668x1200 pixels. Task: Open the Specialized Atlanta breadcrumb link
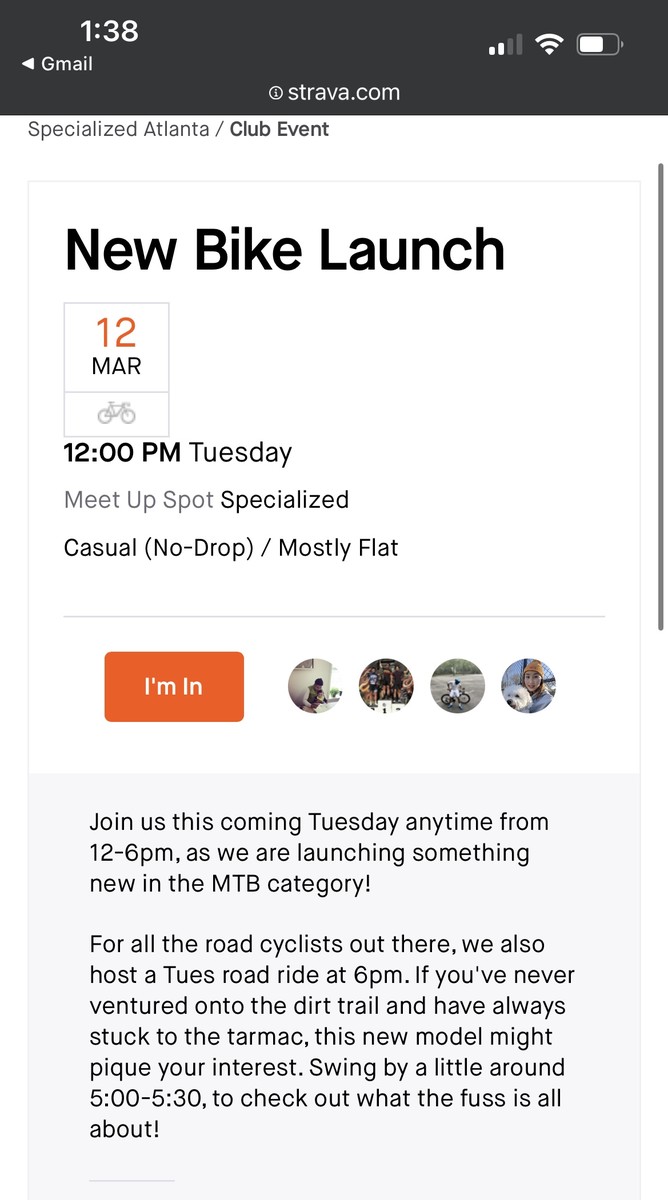pyautogui.click(x=118, y=129)
